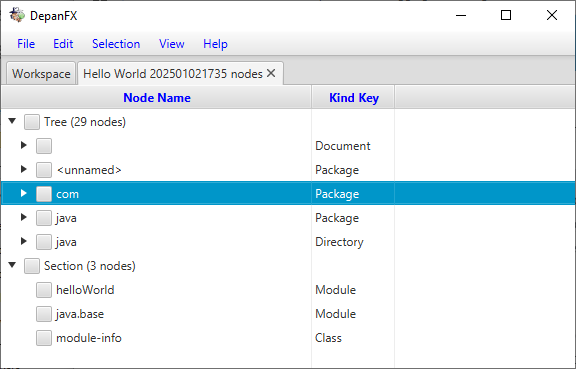The image size is (576, 369).
Task: Select the helloWorld row label
Action: [x=85, y=290]
